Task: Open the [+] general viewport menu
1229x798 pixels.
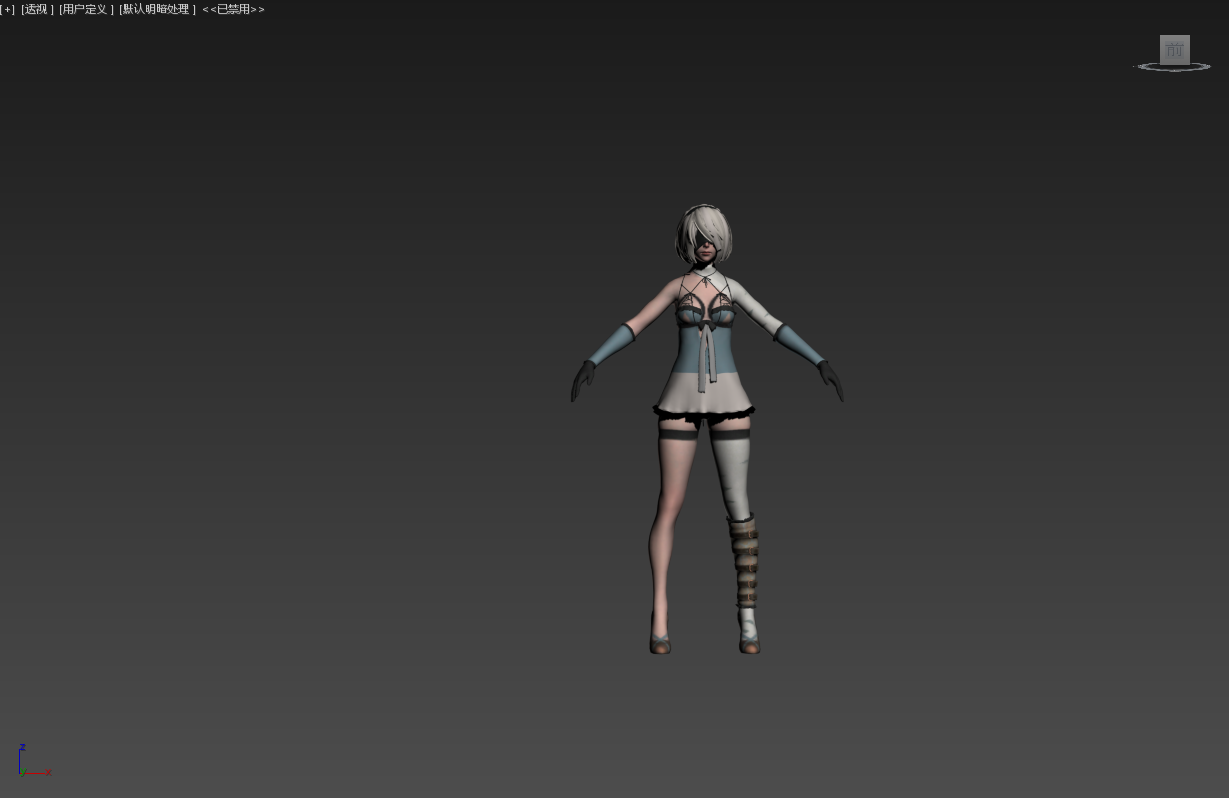Action: 8,9
